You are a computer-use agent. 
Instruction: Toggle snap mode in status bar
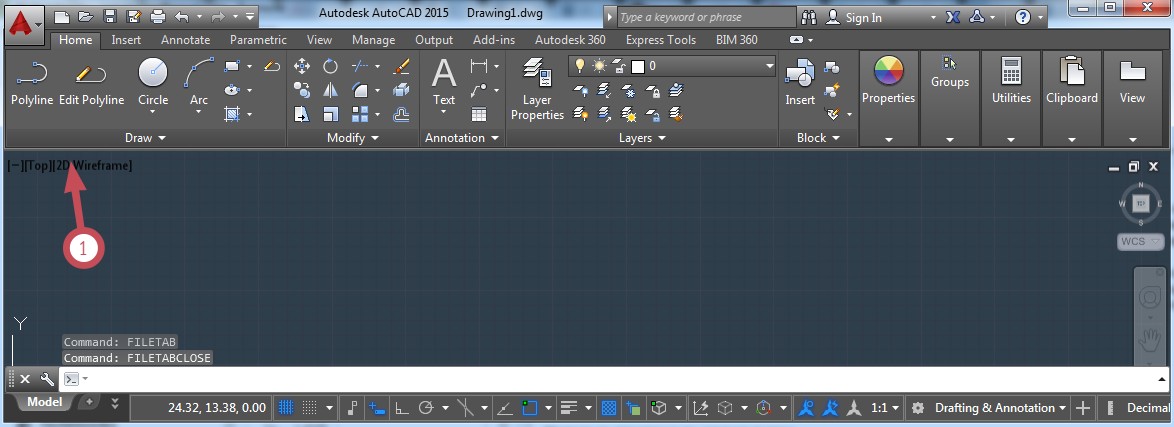[x=309, y=408]
